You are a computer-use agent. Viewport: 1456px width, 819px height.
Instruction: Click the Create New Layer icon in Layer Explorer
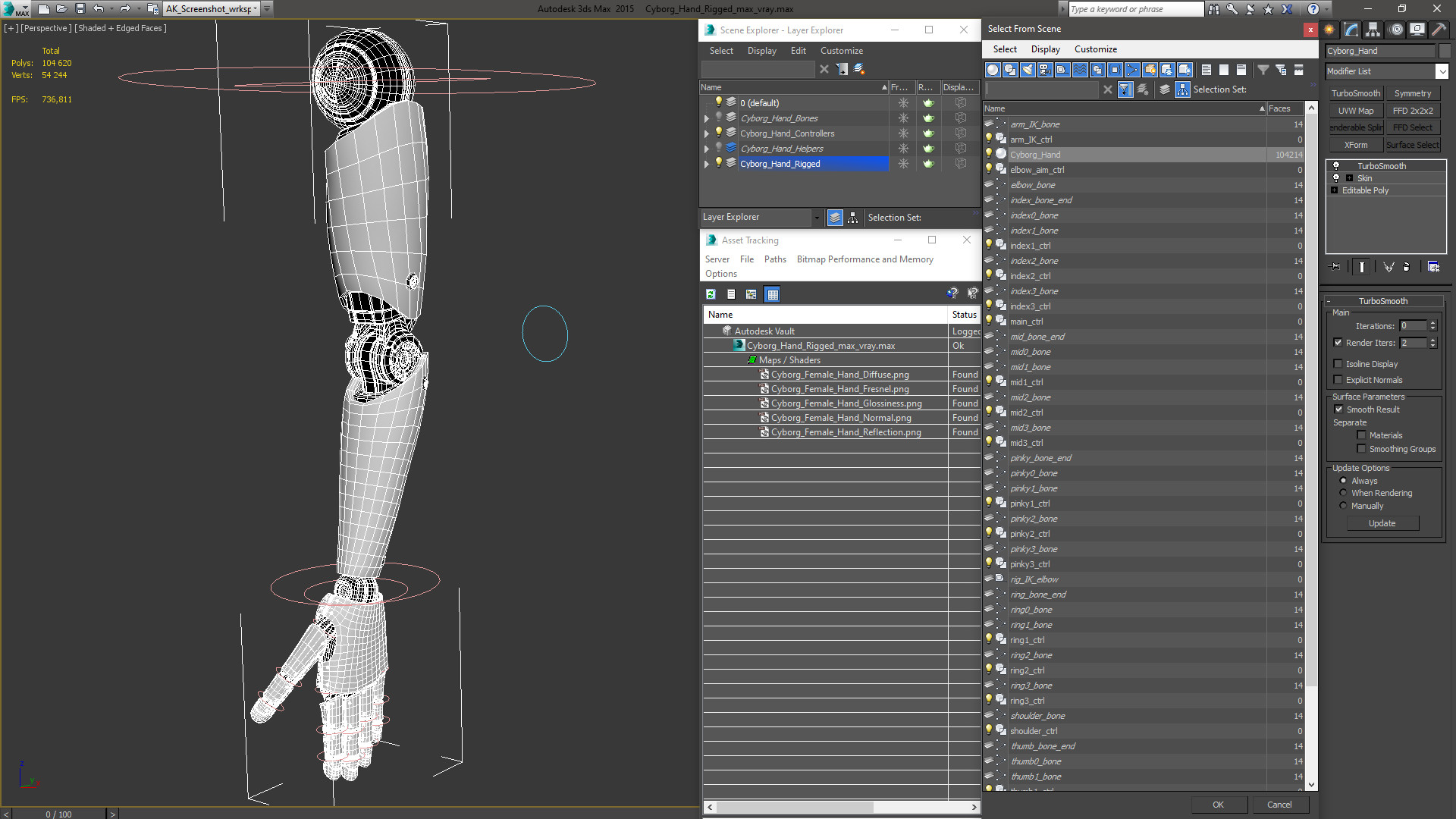859,69
